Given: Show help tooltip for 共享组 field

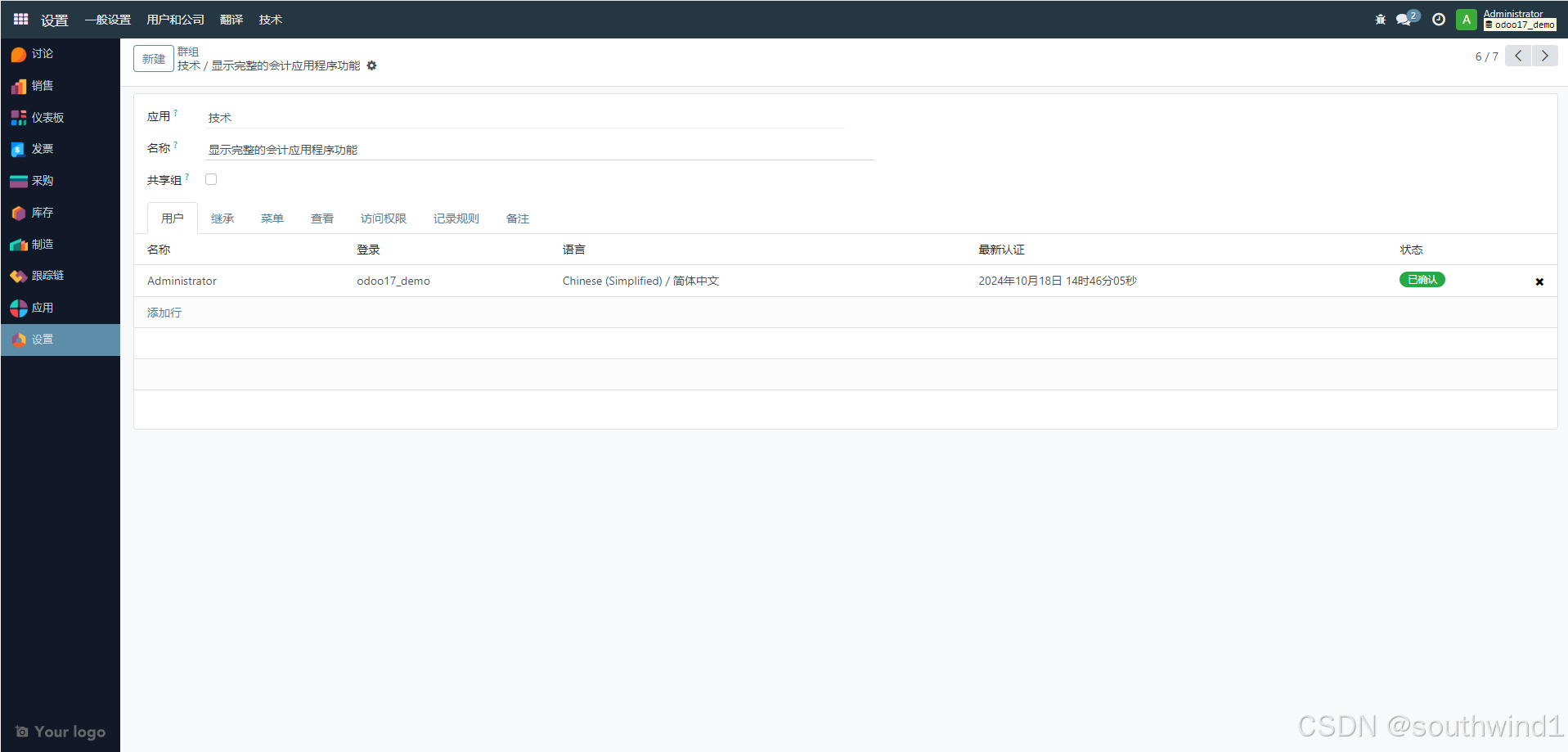Looking at the screenshot, I should click(186, 177).
